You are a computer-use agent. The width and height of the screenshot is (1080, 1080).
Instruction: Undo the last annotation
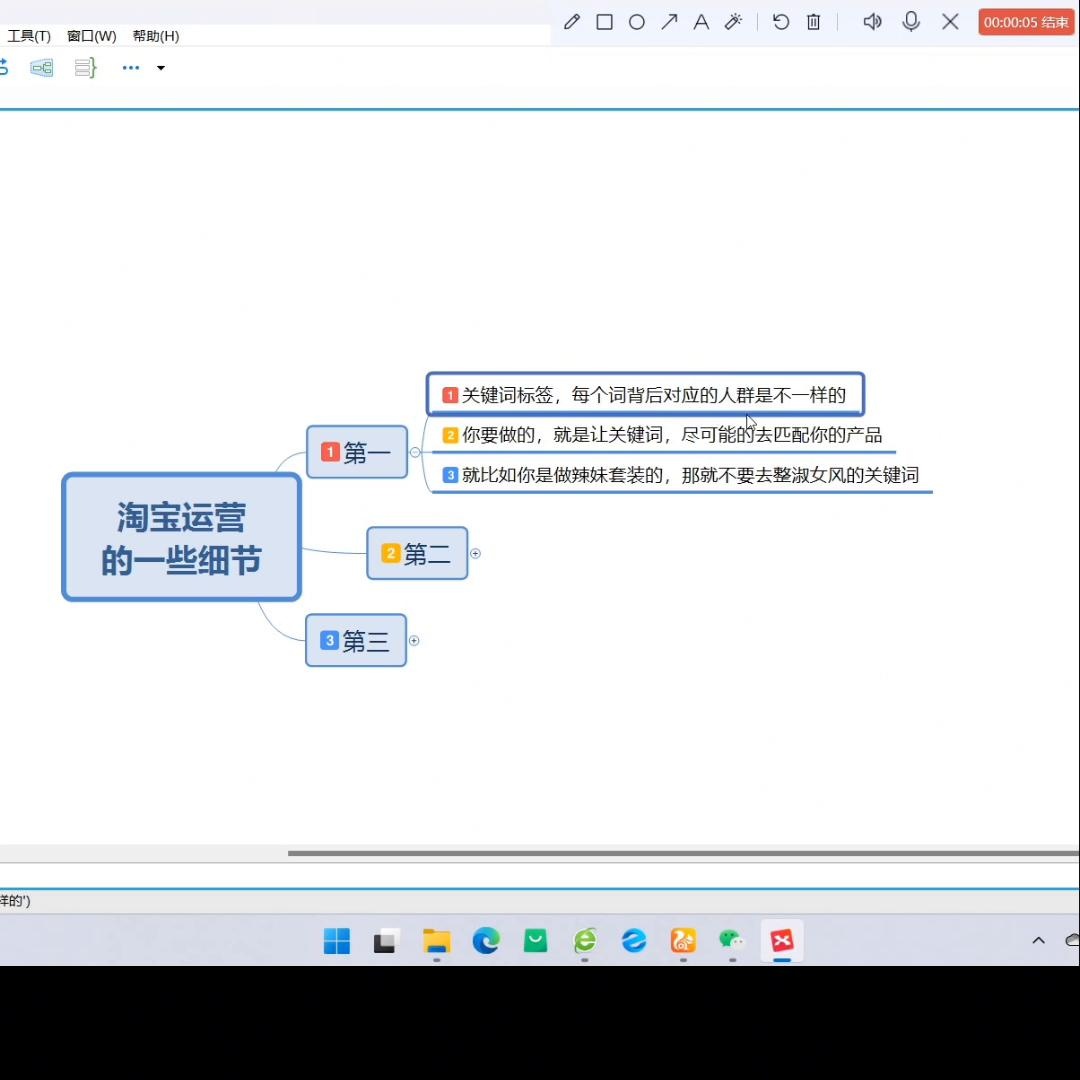pyautogui.click(x=780, y=22)
